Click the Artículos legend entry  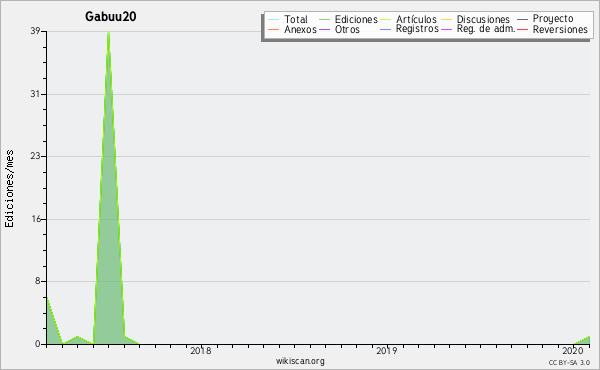pyautogui.click(x=409, y=19)
